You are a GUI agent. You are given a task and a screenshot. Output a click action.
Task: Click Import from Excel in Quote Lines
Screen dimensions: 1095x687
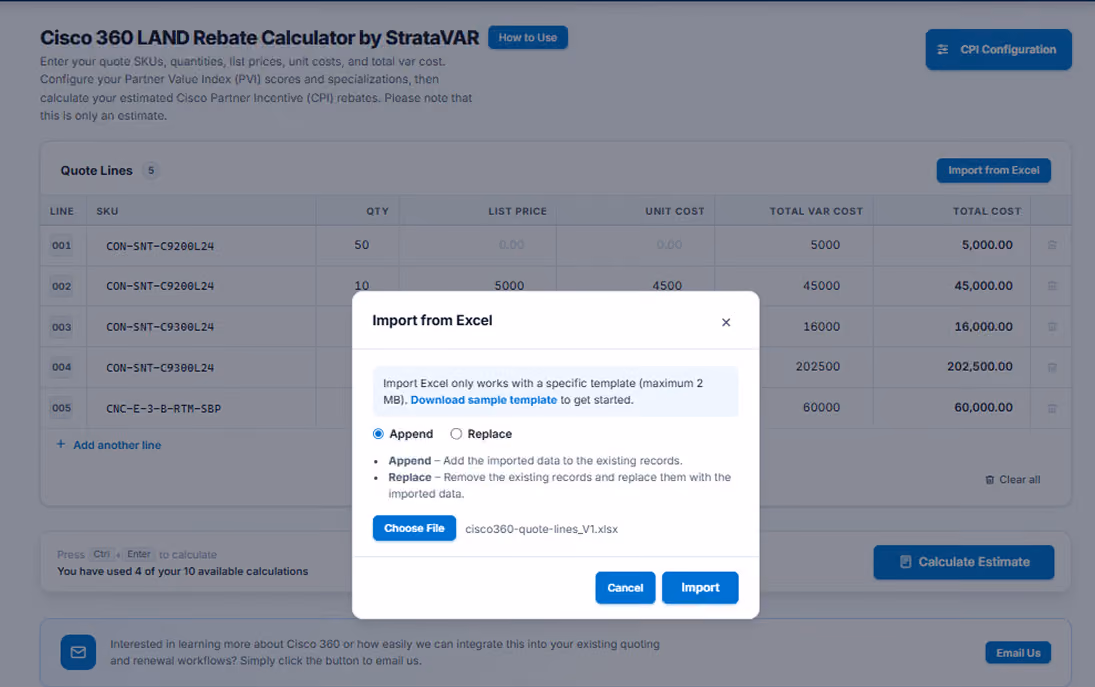(993, 170)
